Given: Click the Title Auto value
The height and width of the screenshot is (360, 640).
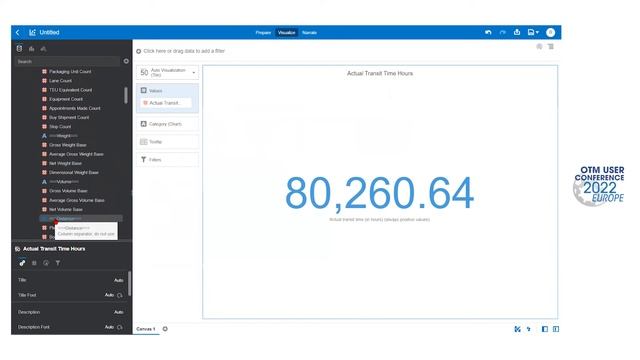Looking at the screenshot, I should pos(118,280).
